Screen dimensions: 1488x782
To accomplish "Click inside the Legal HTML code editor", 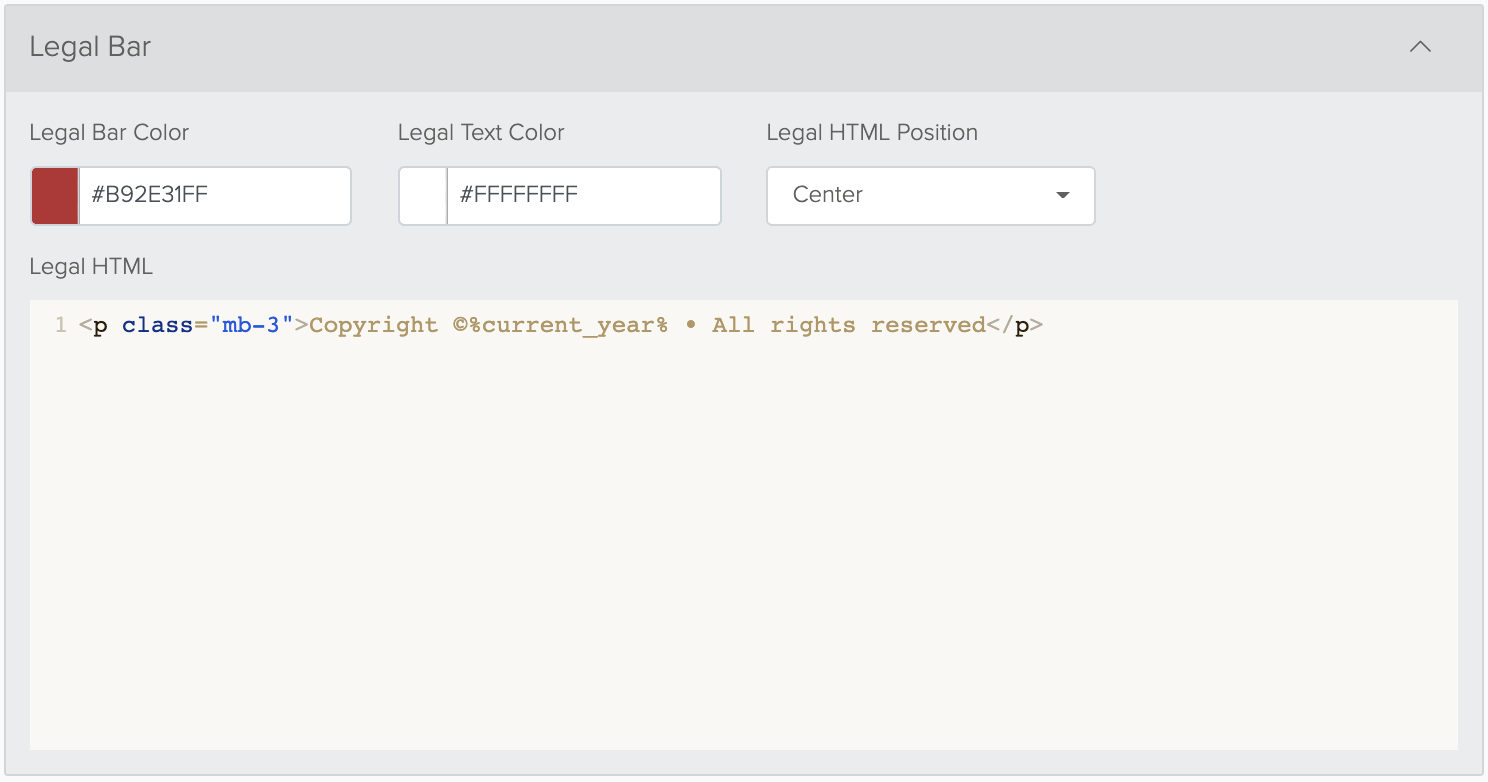I will pos(743,525).
